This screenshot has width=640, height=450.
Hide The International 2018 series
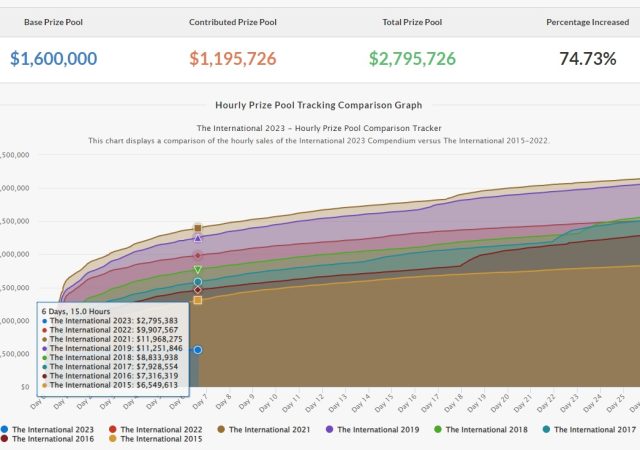click(485, 429)
